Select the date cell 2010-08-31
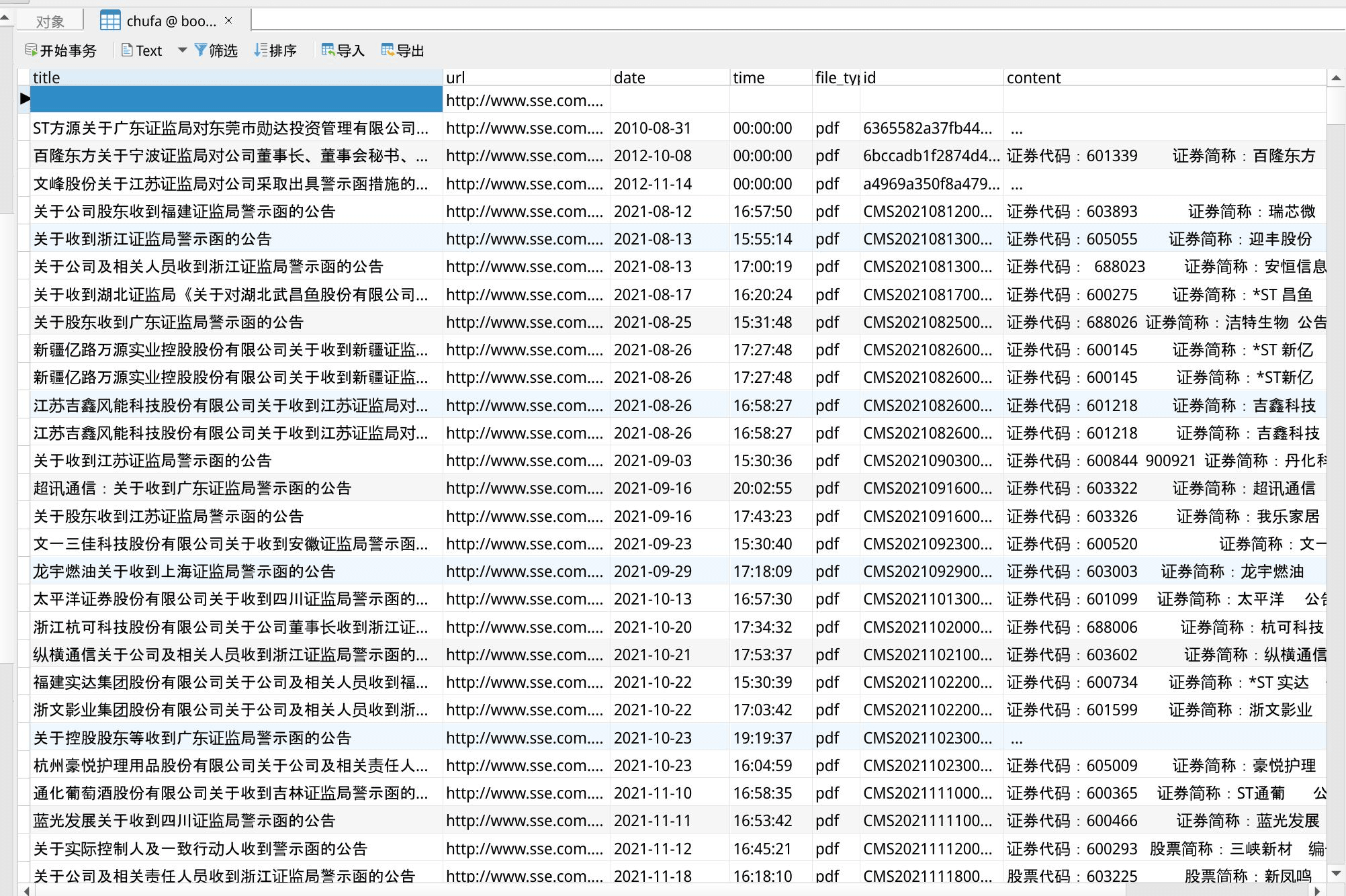Image resolution: width=1346 pixels, height=896 pixels. (x=670, y=128)
